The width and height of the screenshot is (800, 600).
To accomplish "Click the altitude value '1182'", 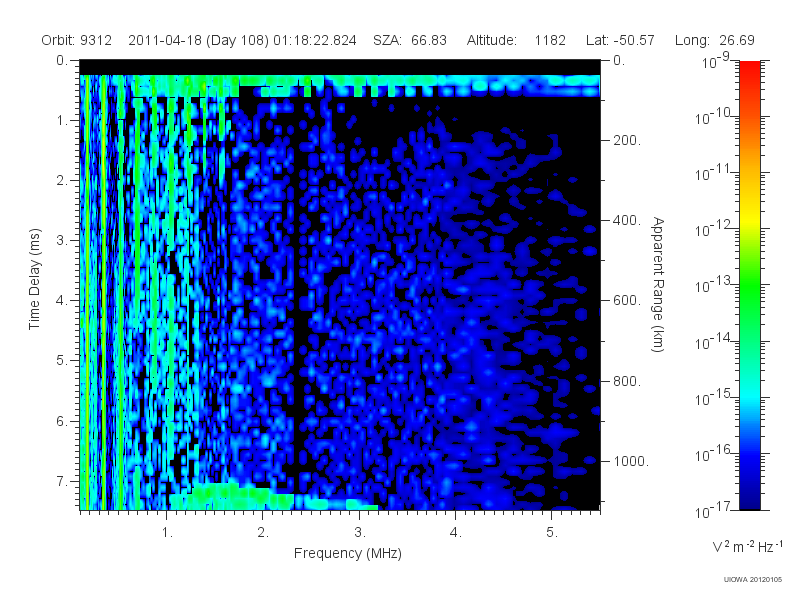I will click(550, 40).
